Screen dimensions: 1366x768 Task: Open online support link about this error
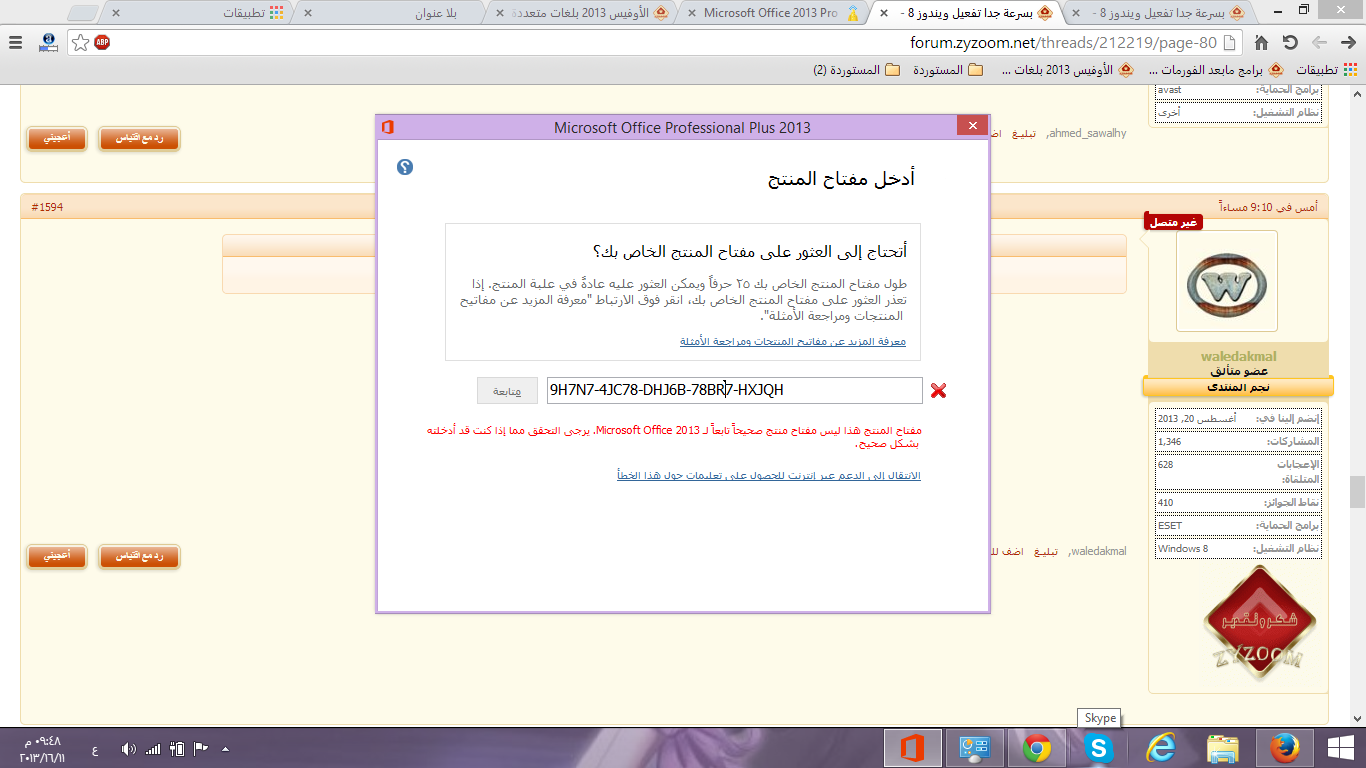click(769, 475)
